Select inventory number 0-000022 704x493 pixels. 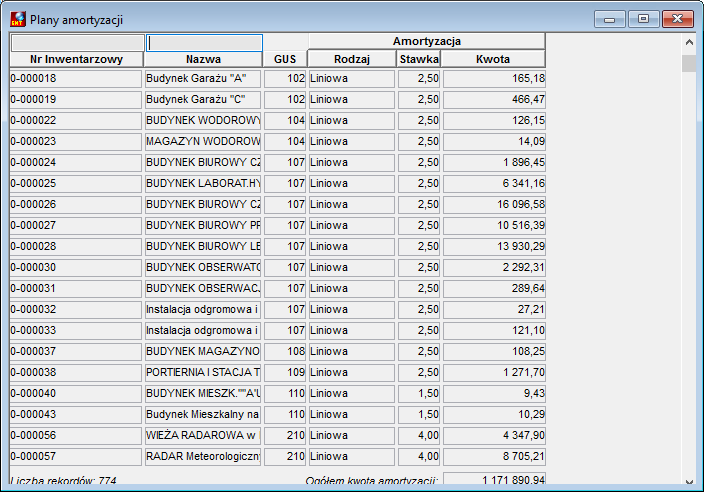[x=76, y=121]
